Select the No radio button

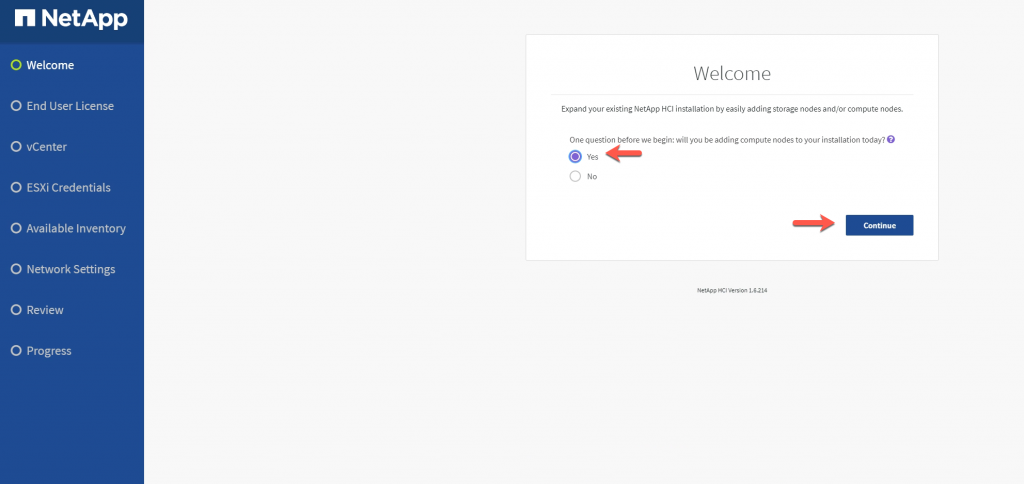575,176
